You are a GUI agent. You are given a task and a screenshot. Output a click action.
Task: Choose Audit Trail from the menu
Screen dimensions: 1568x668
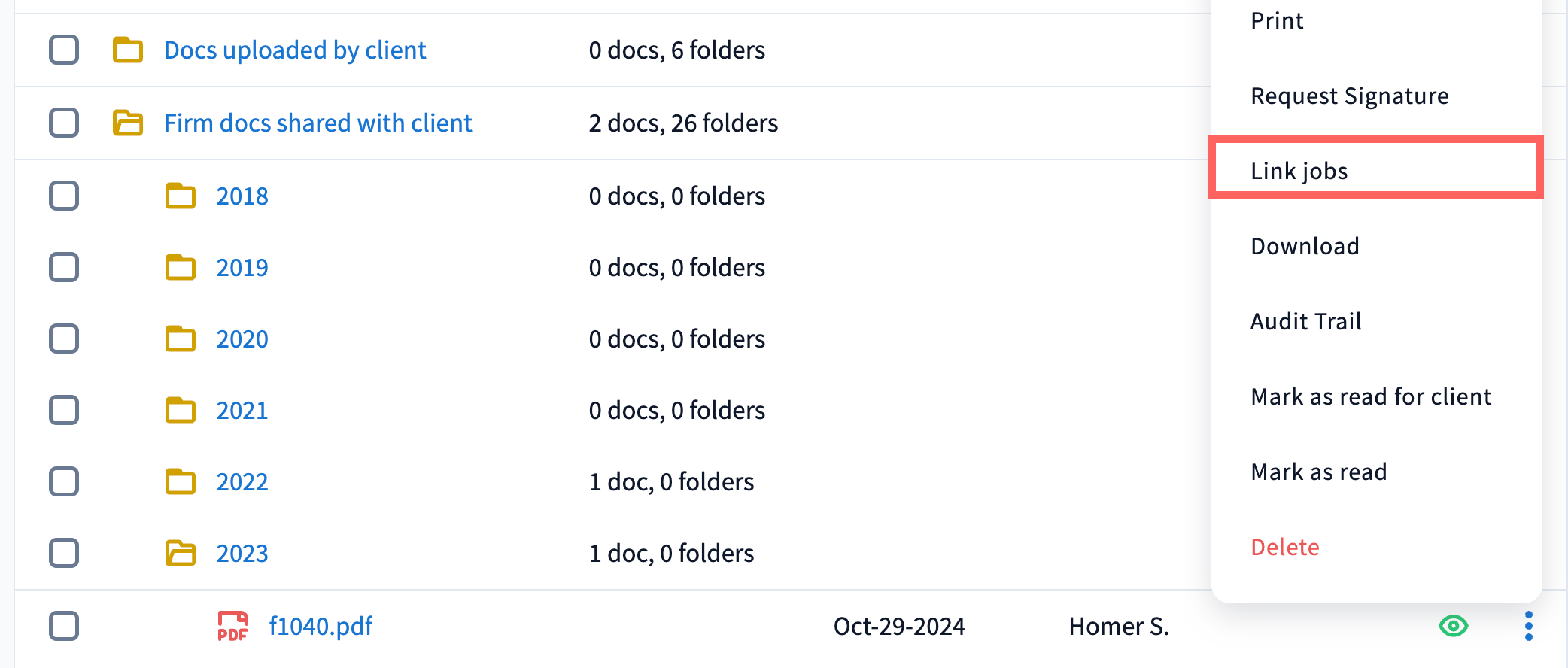pyautogui.click(x=1305, y=321)
